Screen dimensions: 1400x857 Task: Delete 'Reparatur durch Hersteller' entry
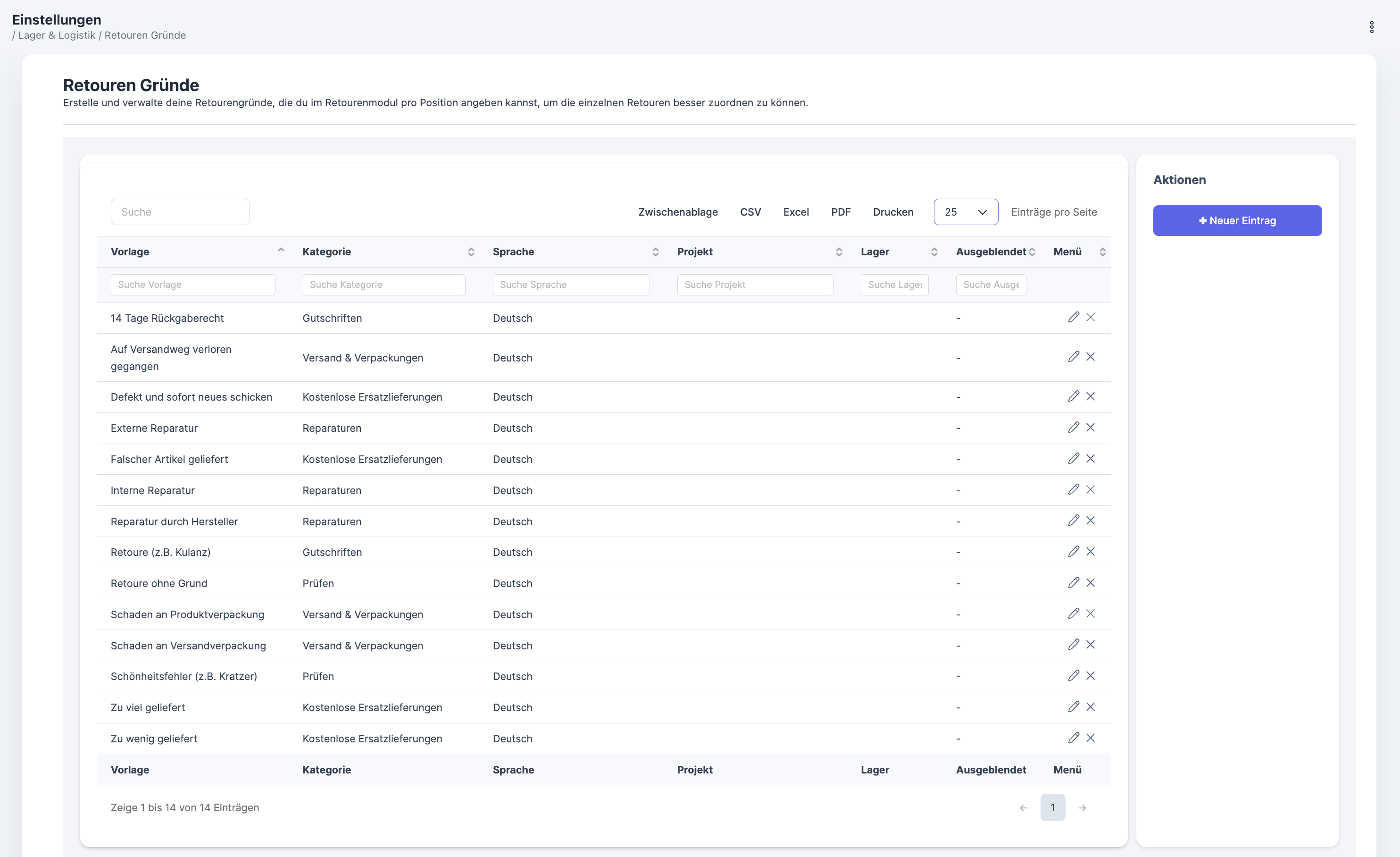point(1091,521)
